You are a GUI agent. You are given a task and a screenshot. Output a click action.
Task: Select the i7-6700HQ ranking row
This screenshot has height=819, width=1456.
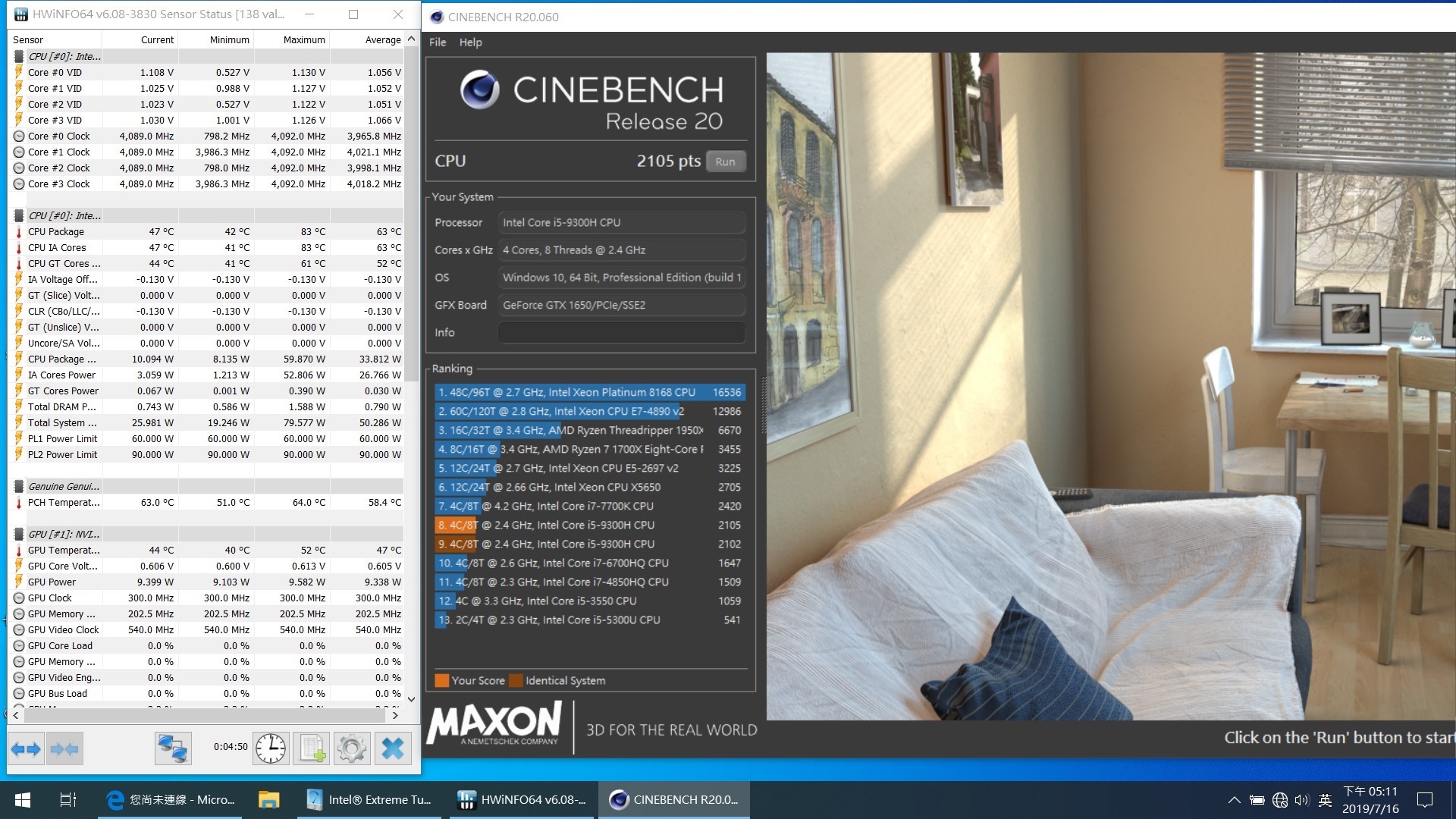click(590, 563)
